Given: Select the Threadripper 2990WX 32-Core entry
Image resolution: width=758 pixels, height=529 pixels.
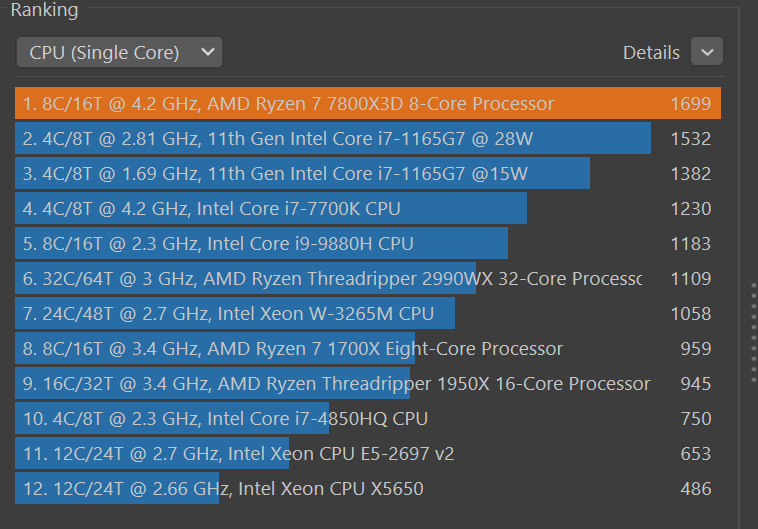Looking at the screenshot, I should [x=330, y=279].
